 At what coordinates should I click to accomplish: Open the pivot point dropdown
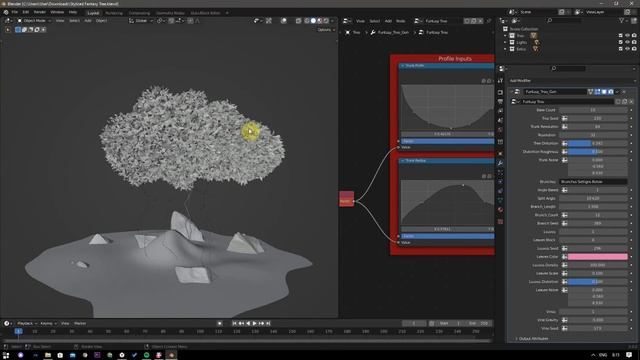click(x=161, y=20)
